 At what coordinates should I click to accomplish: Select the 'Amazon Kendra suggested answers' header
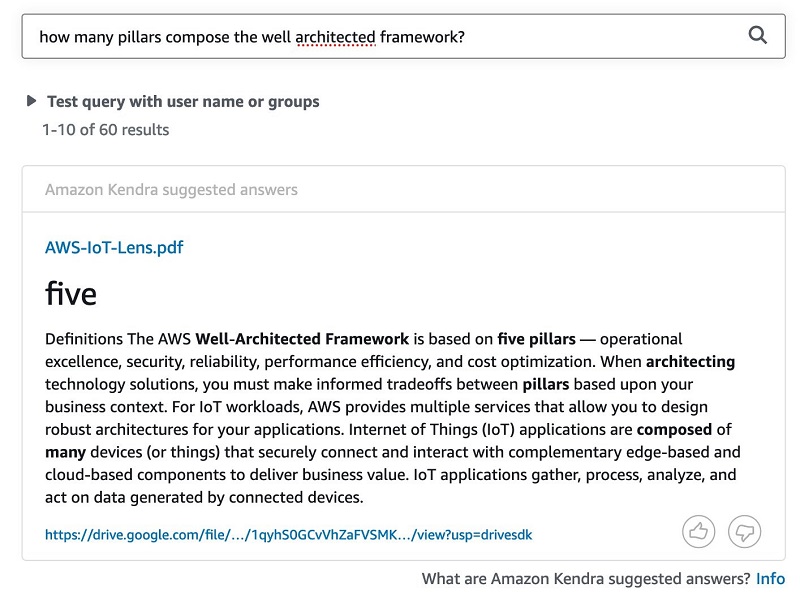pos(171,190)
